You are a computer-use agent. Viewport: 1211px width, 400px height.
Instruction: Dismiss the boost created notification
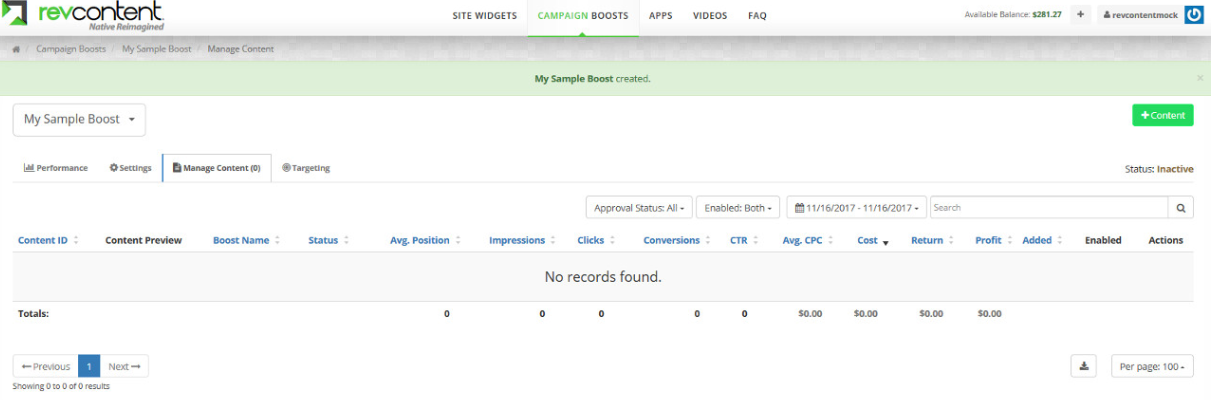[1200, 78]
